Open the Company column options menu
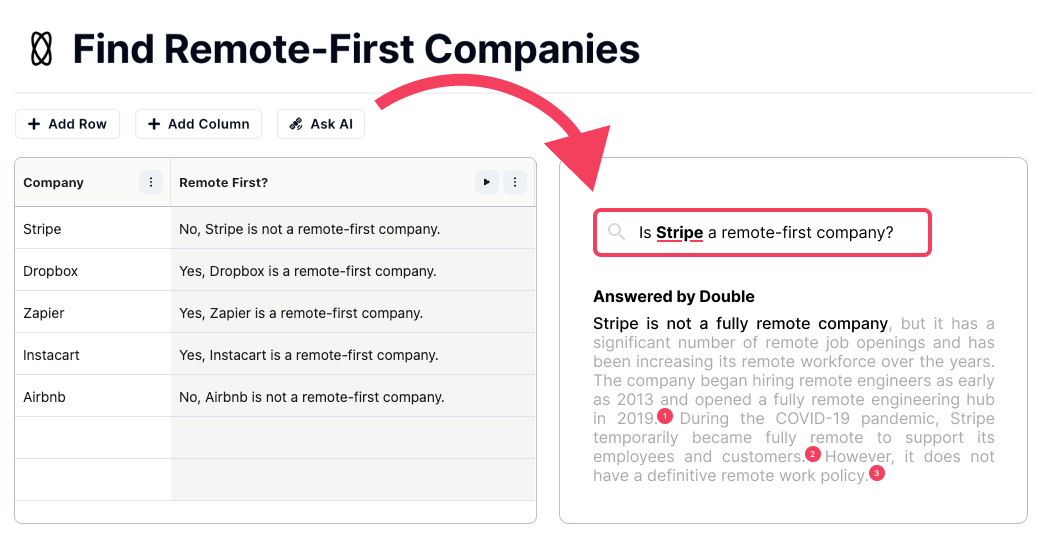The height and width of the screenshot is (534, 1040). (151, 182)
